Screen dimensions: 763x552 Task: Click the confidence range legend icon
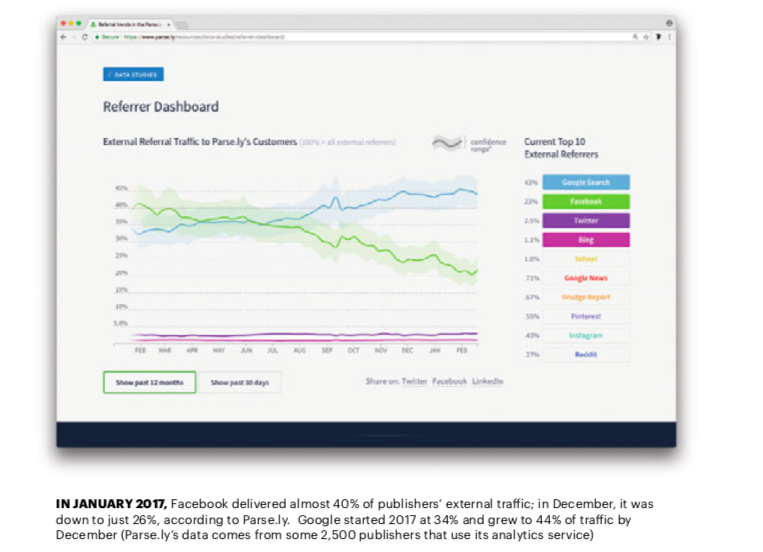pos(447,143)
